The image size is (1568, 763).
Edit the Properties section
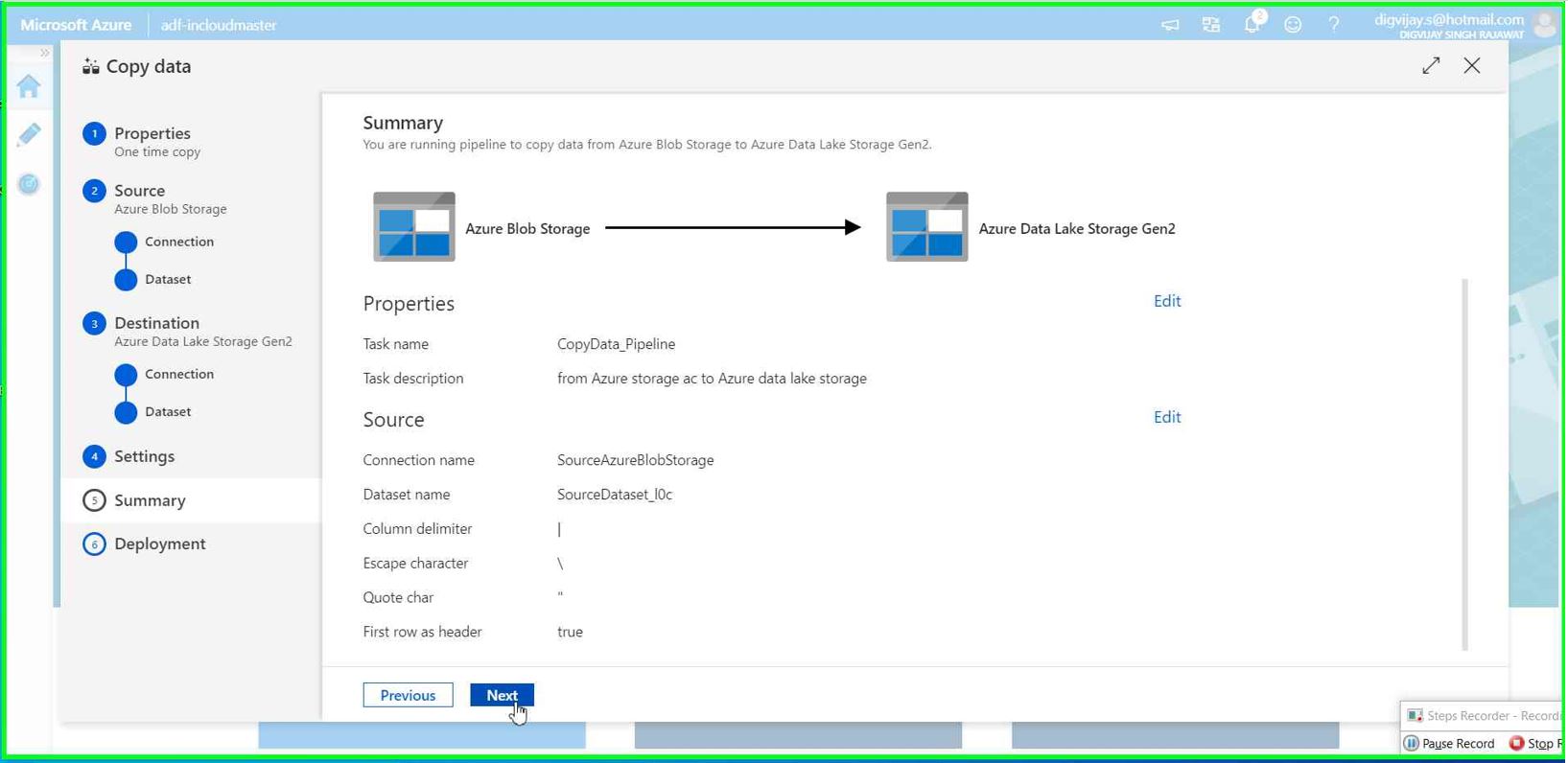point(1167,301)
